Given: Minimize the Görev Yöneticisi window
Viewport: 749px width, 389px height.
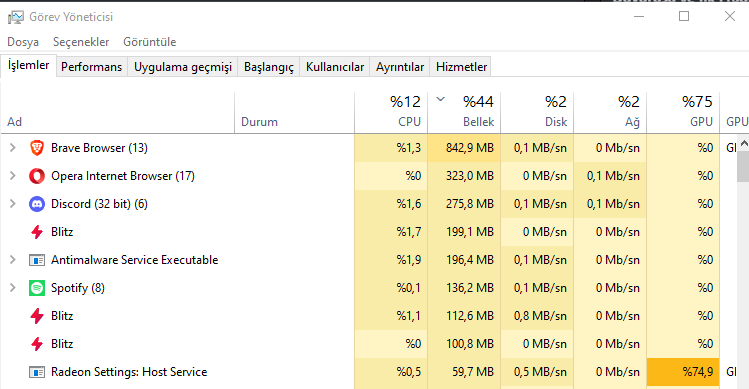Looking at the screenshot, I should [639, 16].
